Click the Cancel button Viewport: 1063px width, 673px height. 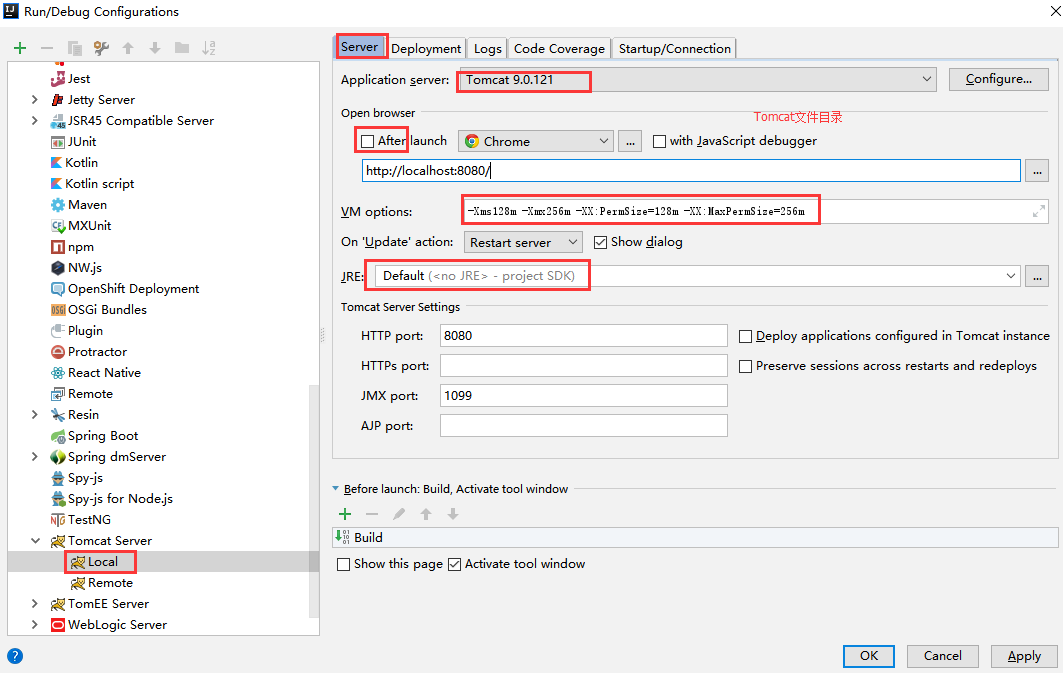942,656
